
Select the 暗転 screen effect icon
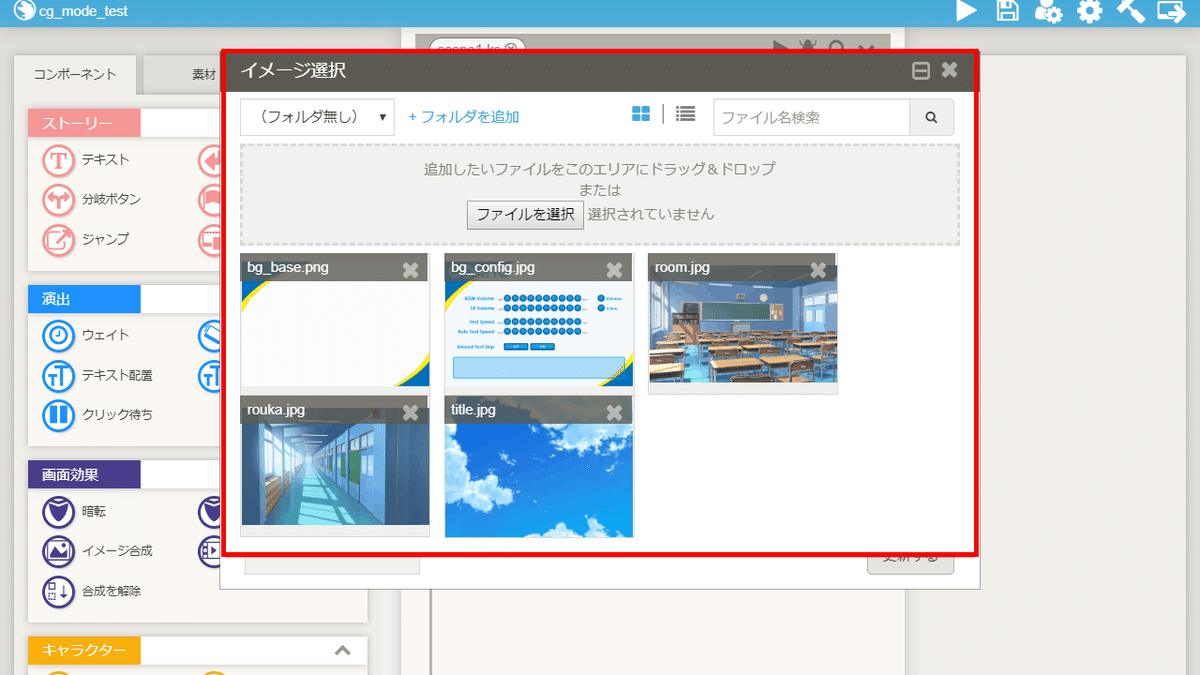(x=59, y=511)
